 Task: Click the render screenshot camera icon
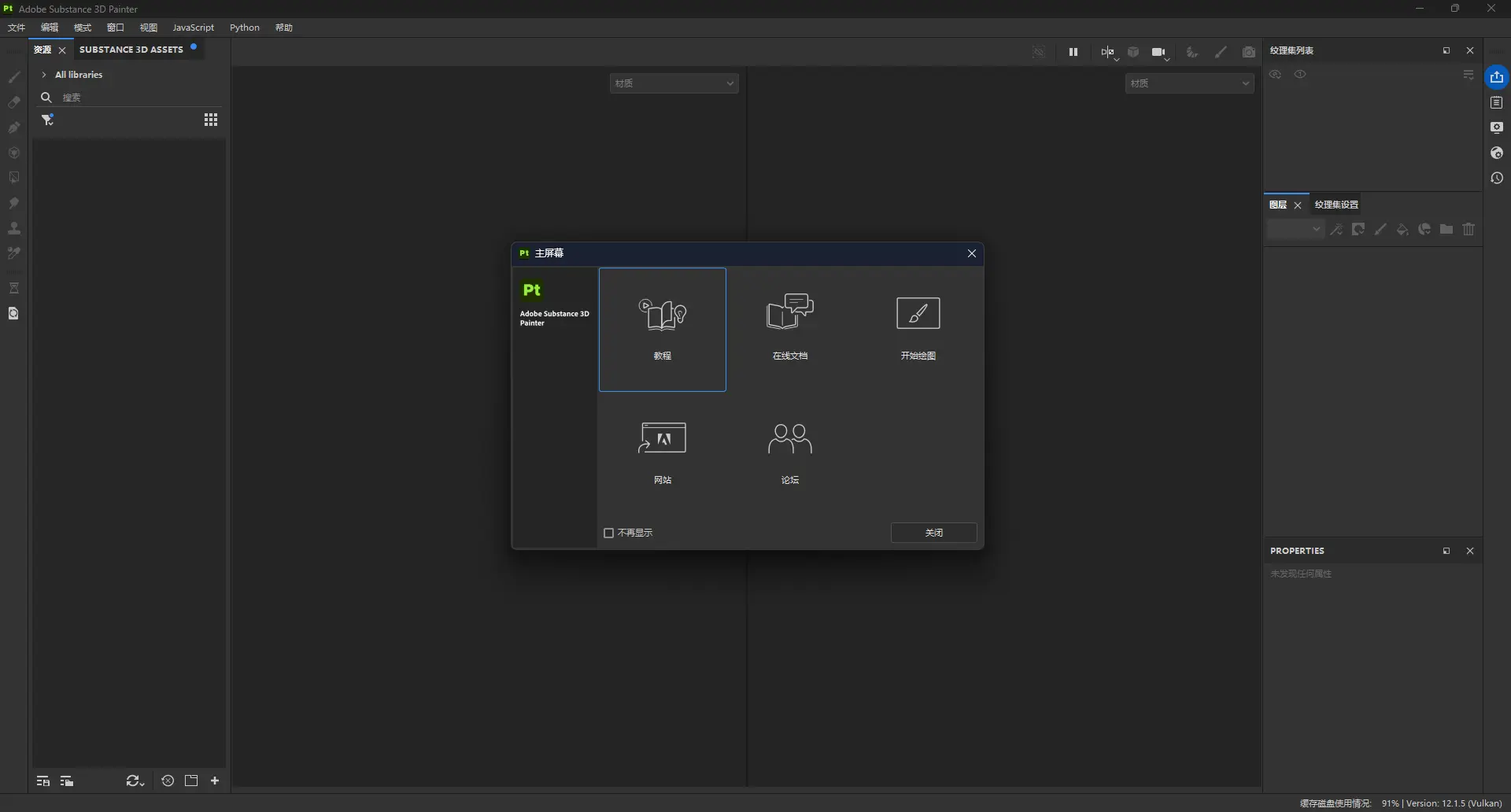pos(1249,52)
